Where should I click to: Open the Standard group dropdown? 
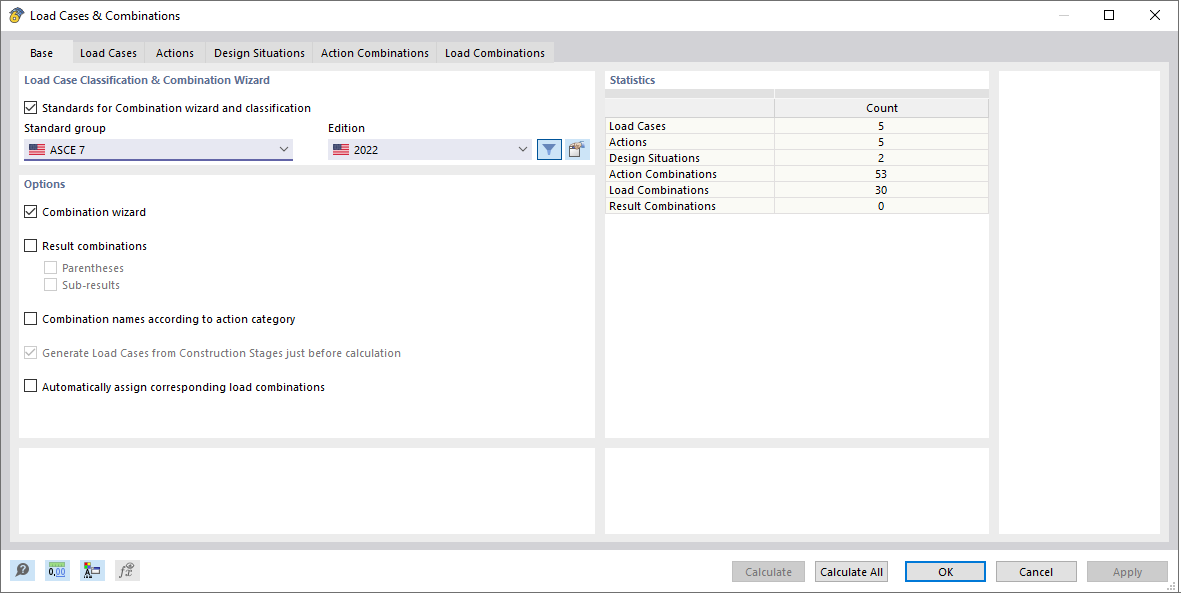pyautogui.click(x=285, y=148)
